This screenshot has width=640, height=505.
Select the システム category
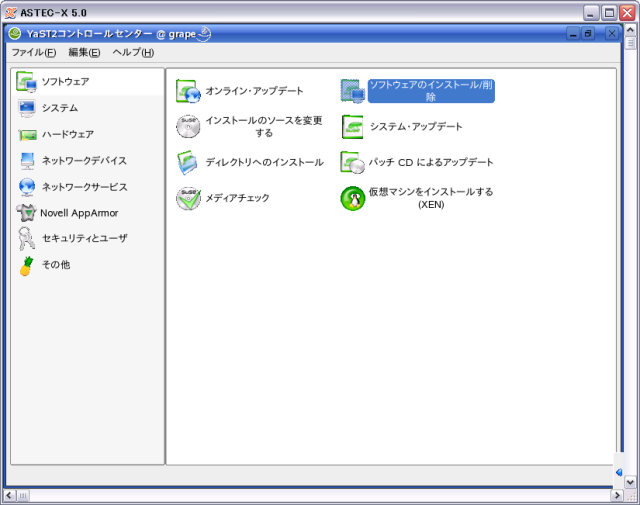pyautogui.click(x=59, y=108)
